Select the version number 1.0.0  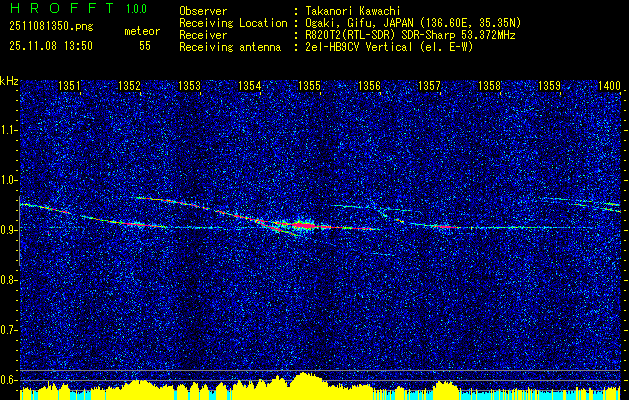[x=136, y=8]
